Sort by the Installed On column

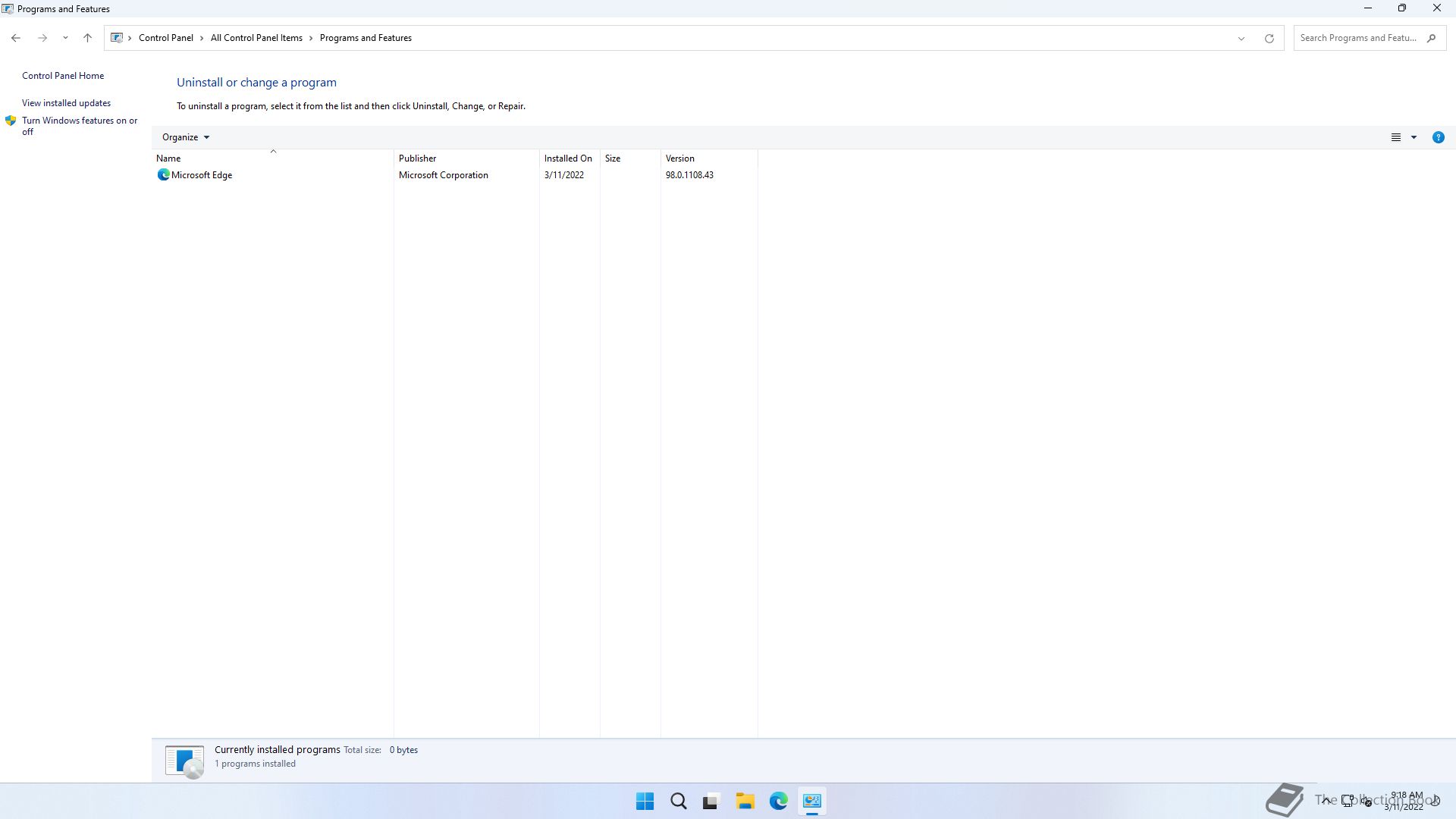[x=570, y=158]
